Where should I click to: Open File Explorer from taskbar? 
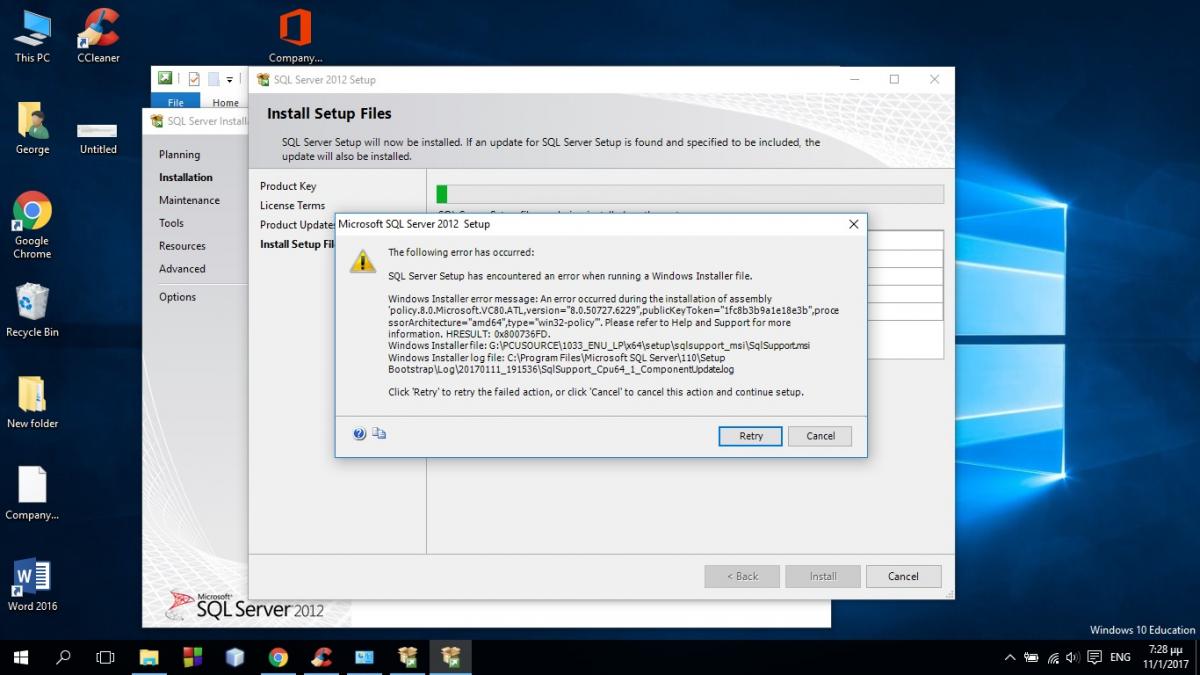click(149, 657)
